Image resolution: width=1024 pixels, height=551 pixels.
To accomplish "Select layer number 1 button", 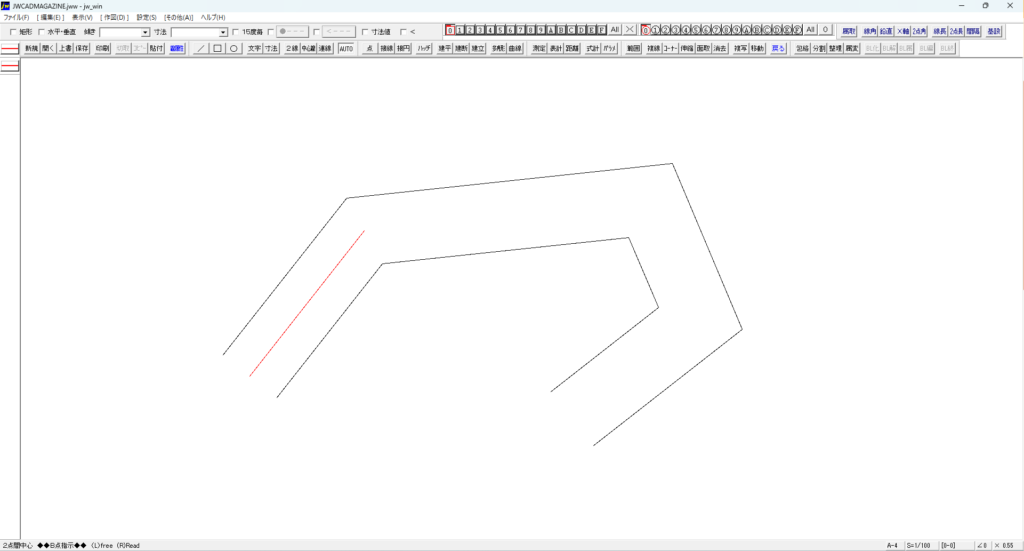I will click(x=460, y=31).
